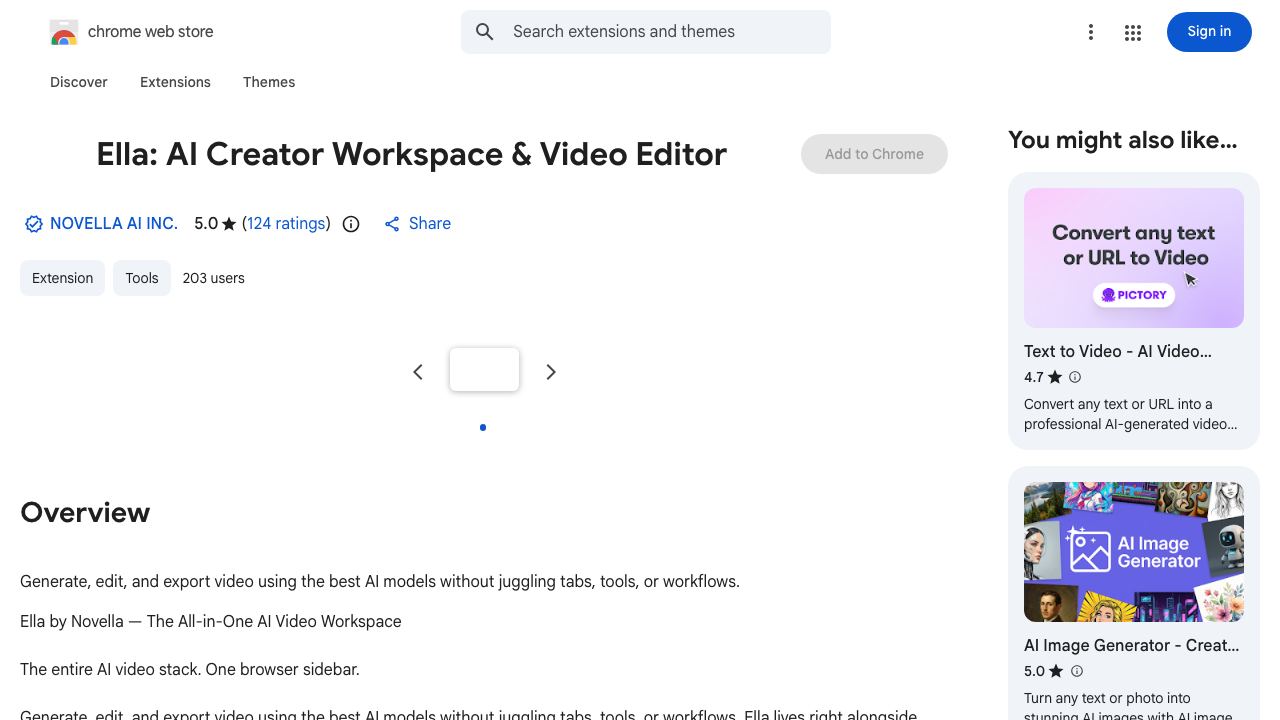Click the "chrome web store" title text

(x=151, y=32)
